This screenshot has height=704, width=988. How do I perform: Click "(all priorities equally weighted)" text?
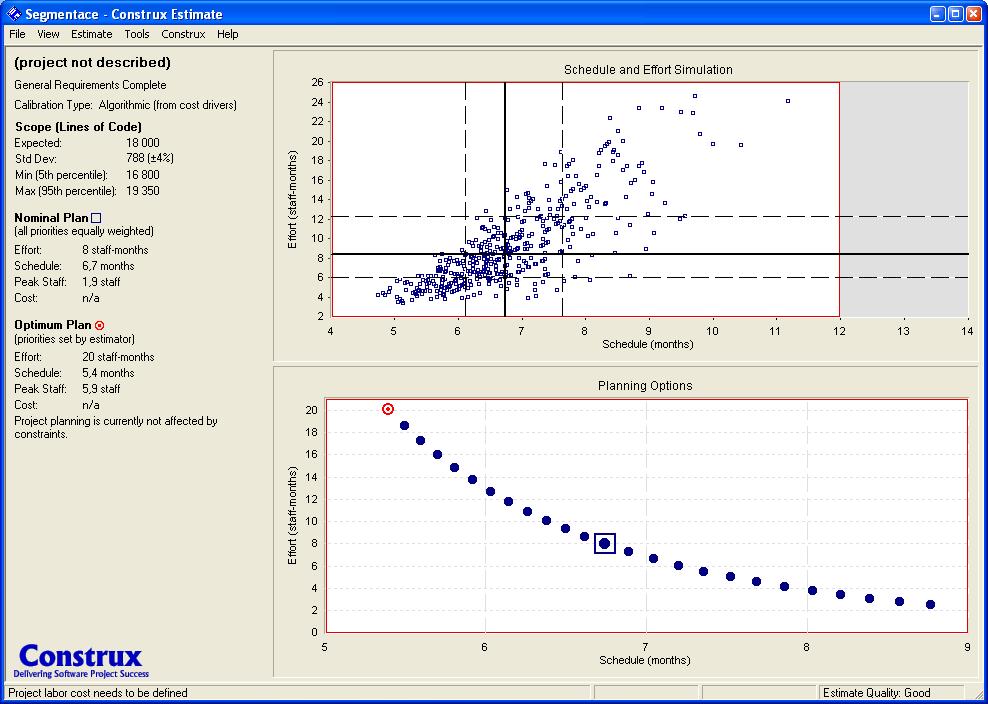click(84, 231)
